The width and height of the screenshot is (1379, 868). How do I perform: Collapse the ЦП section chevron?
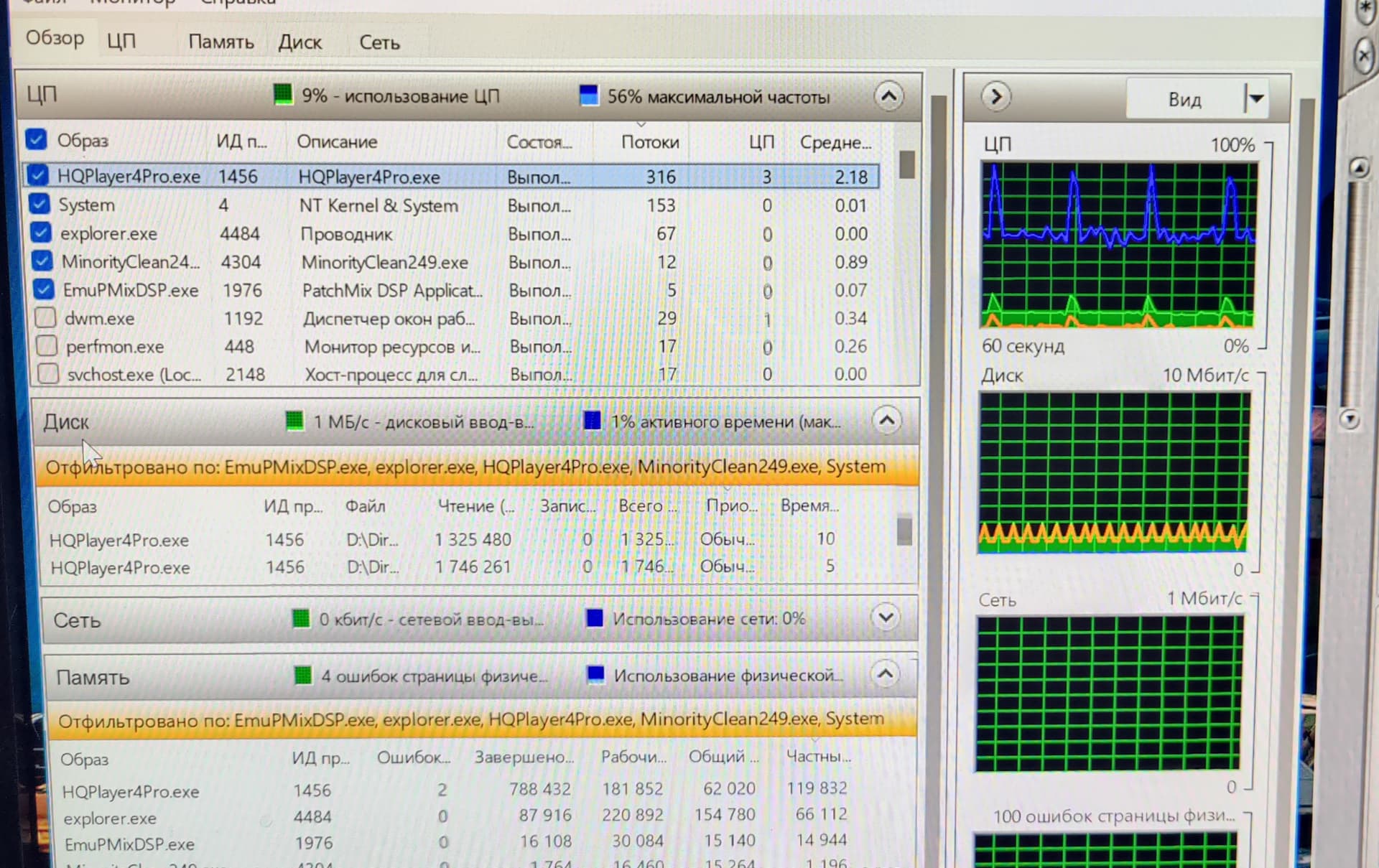(x=888, y=96)
